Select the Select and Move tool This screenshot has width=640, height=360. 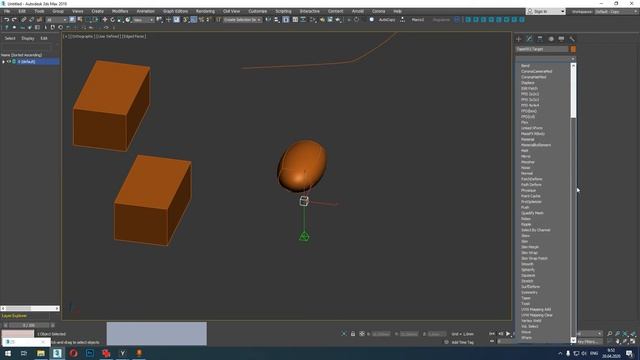pyautogui.click(x=105, y=20)
